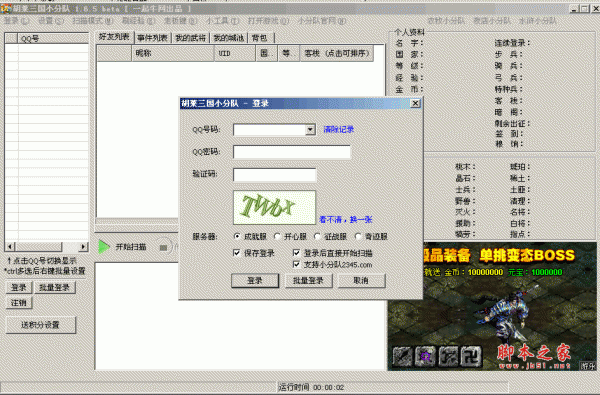The height and width of the screenshot is (395, 600).
Task: Click the QQ list scrollbar right arrow
Action: tap(83, 246)
